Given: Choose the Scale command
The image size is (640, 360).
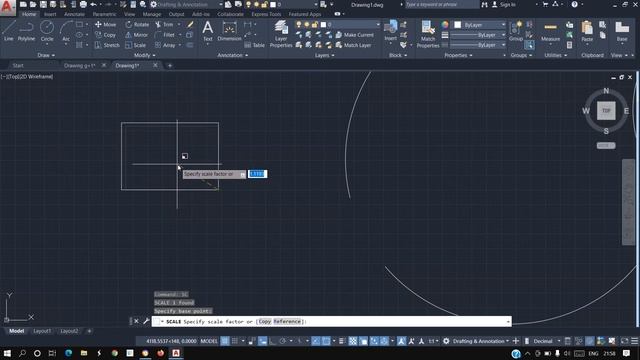Looking at the screenshot, I should 136,45.
